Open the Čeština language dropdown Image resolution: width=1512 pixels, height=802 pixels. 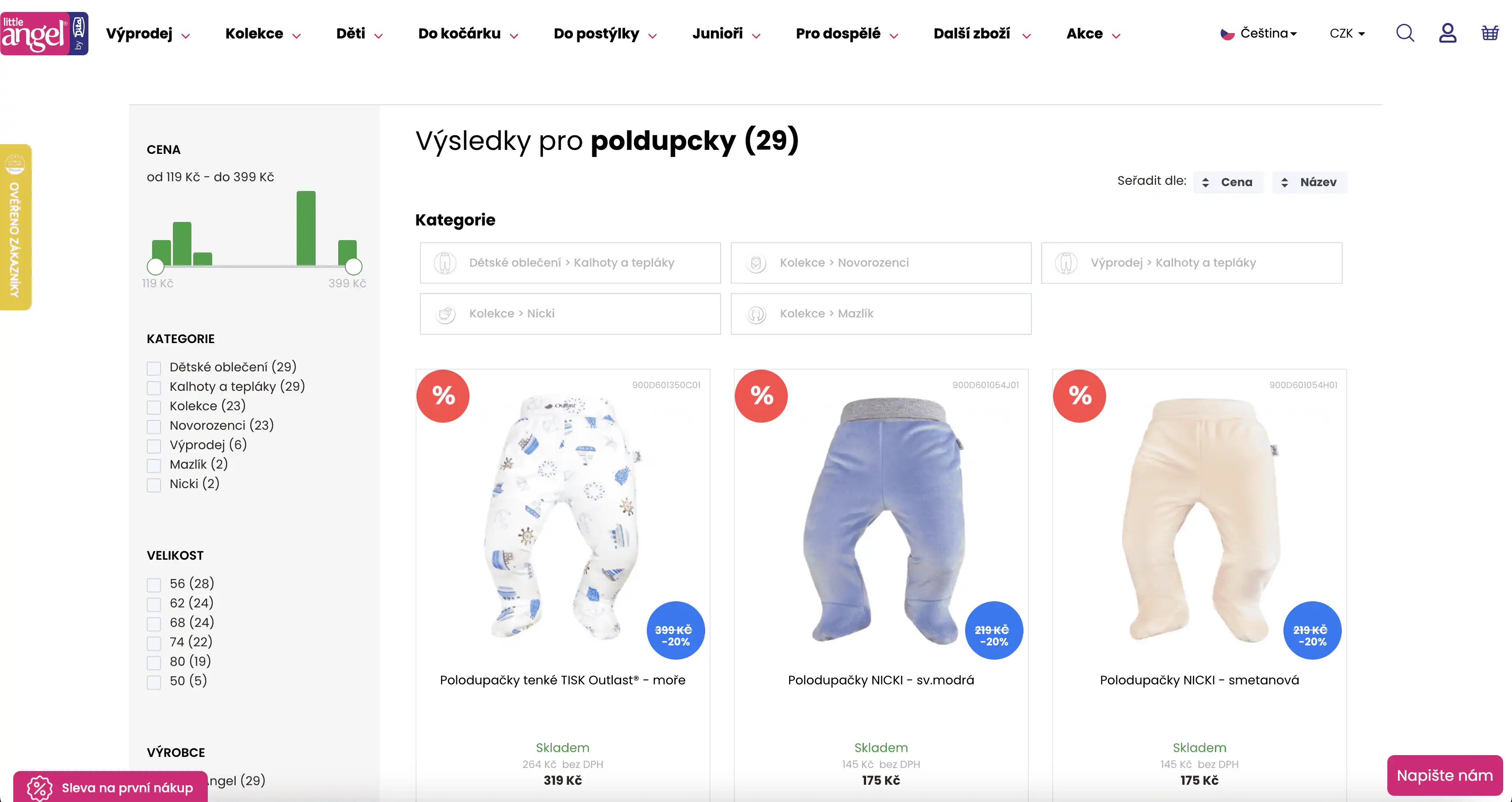coord(1259,34)
